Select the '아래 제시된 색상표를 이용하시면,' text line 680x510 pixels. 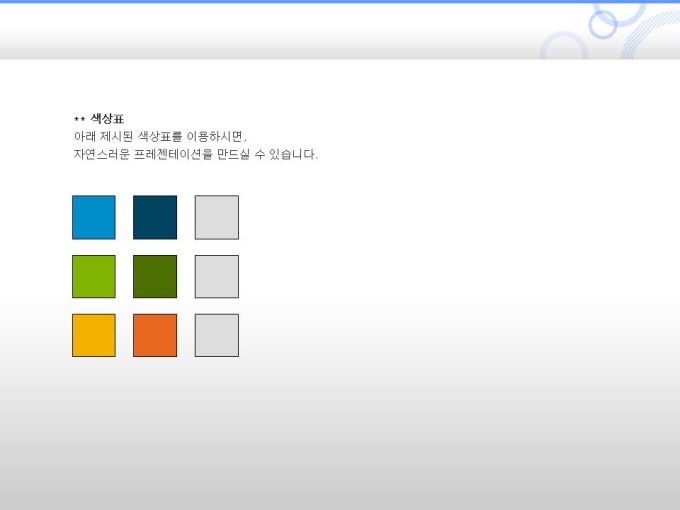pos(160,136)
